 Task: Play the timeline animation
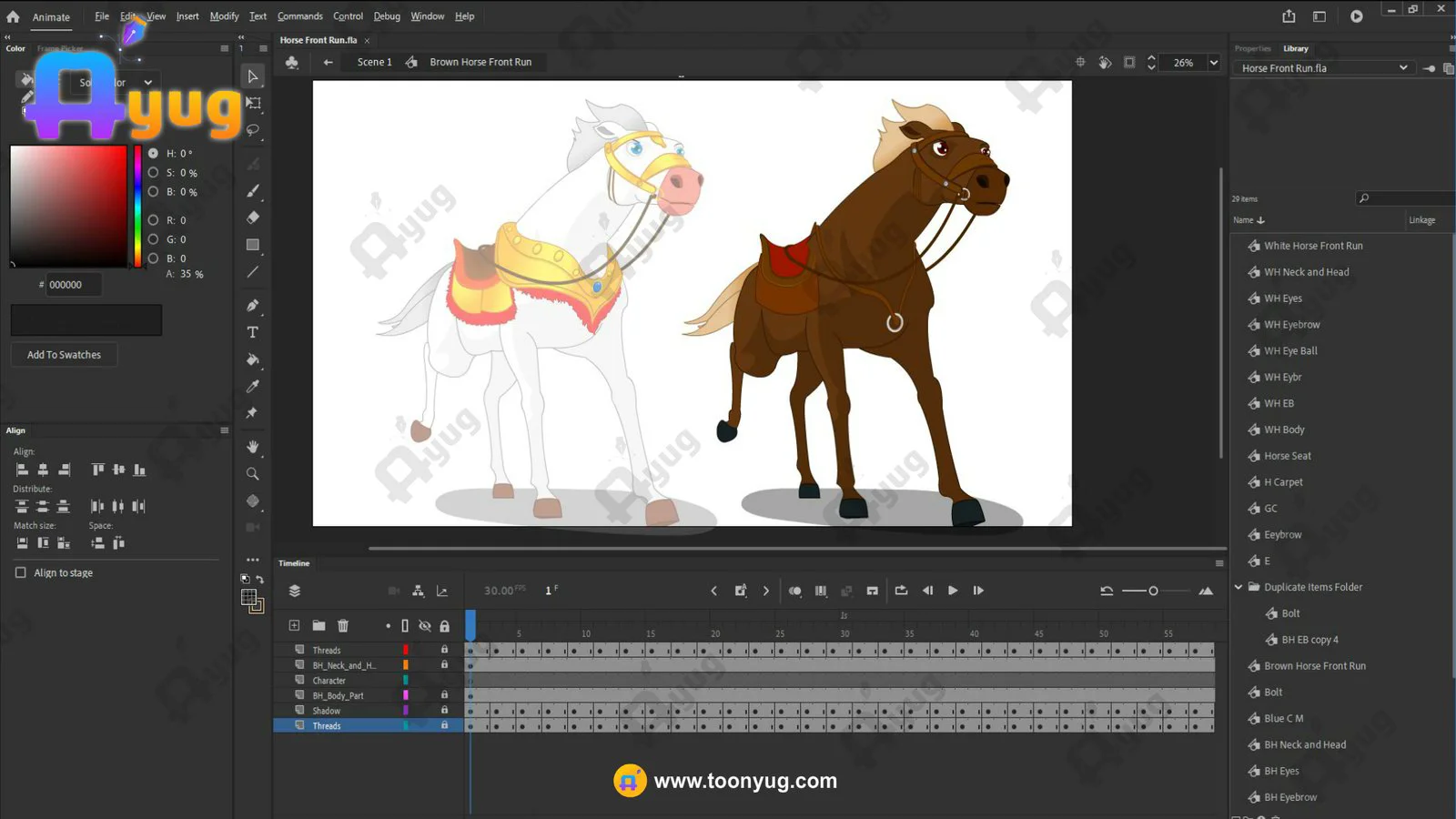(x=953, y=591)
